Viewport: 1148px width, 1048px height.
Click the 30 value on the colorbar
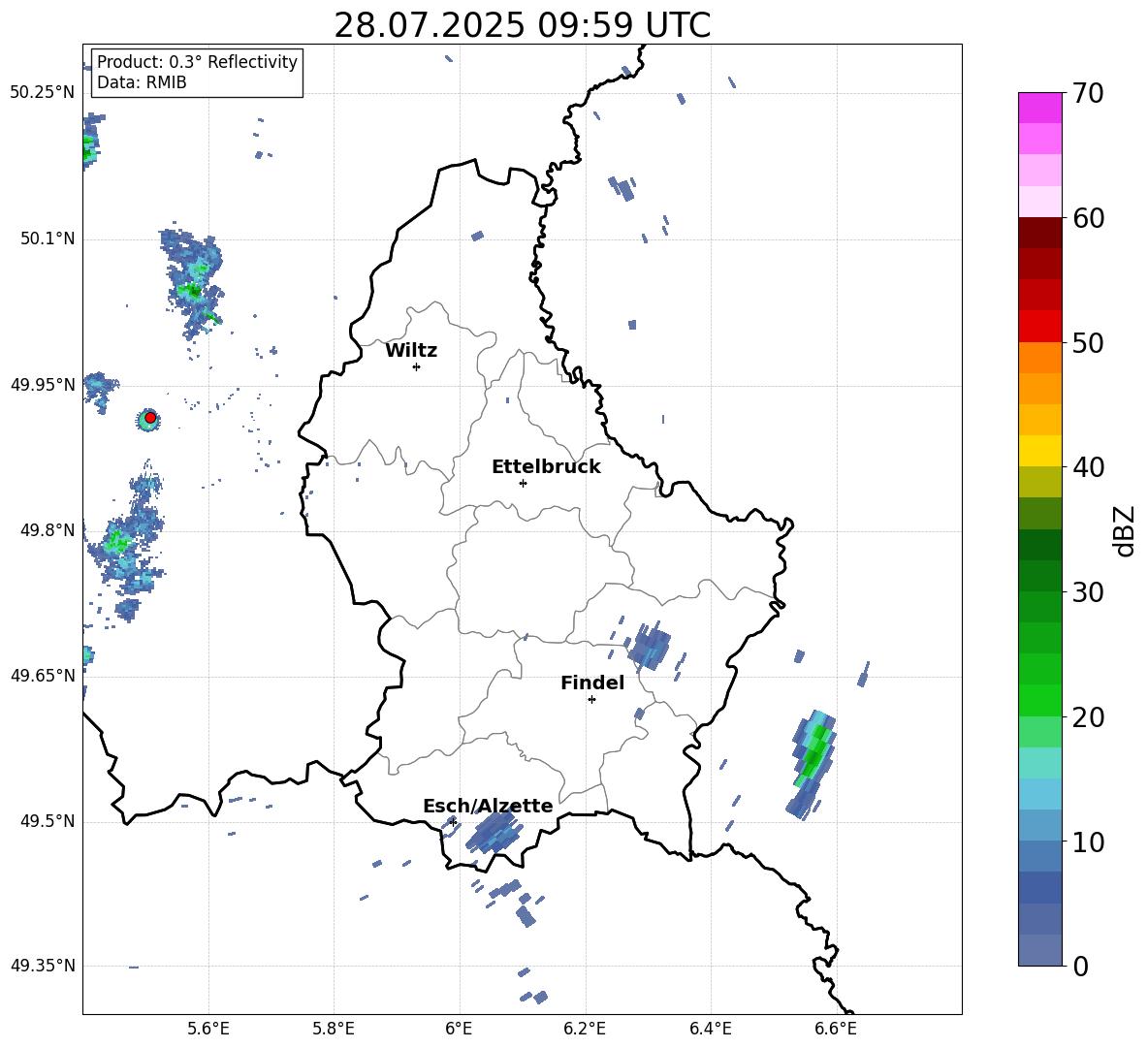tap(1088, 592)
